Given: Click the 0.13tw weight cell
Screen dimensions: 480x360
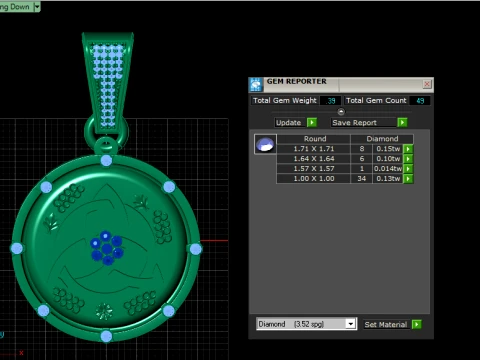Looking at the screenshot, I should coord(388,179).
